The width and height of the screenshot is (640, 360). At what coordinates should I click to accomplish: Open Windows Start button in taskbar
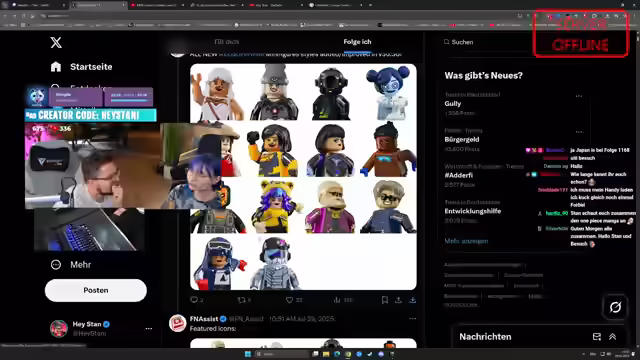[x=248, y=354]
